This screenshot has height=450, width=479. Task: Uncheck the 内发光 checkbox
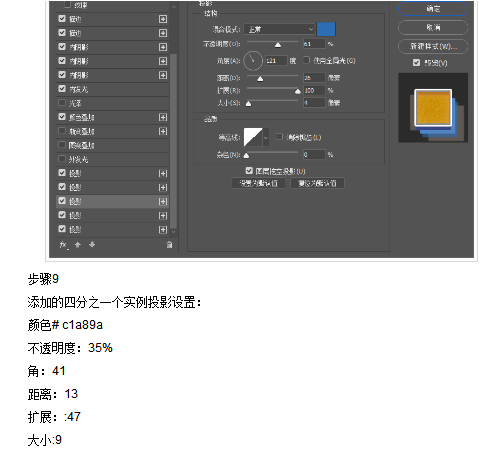[62, 89]
